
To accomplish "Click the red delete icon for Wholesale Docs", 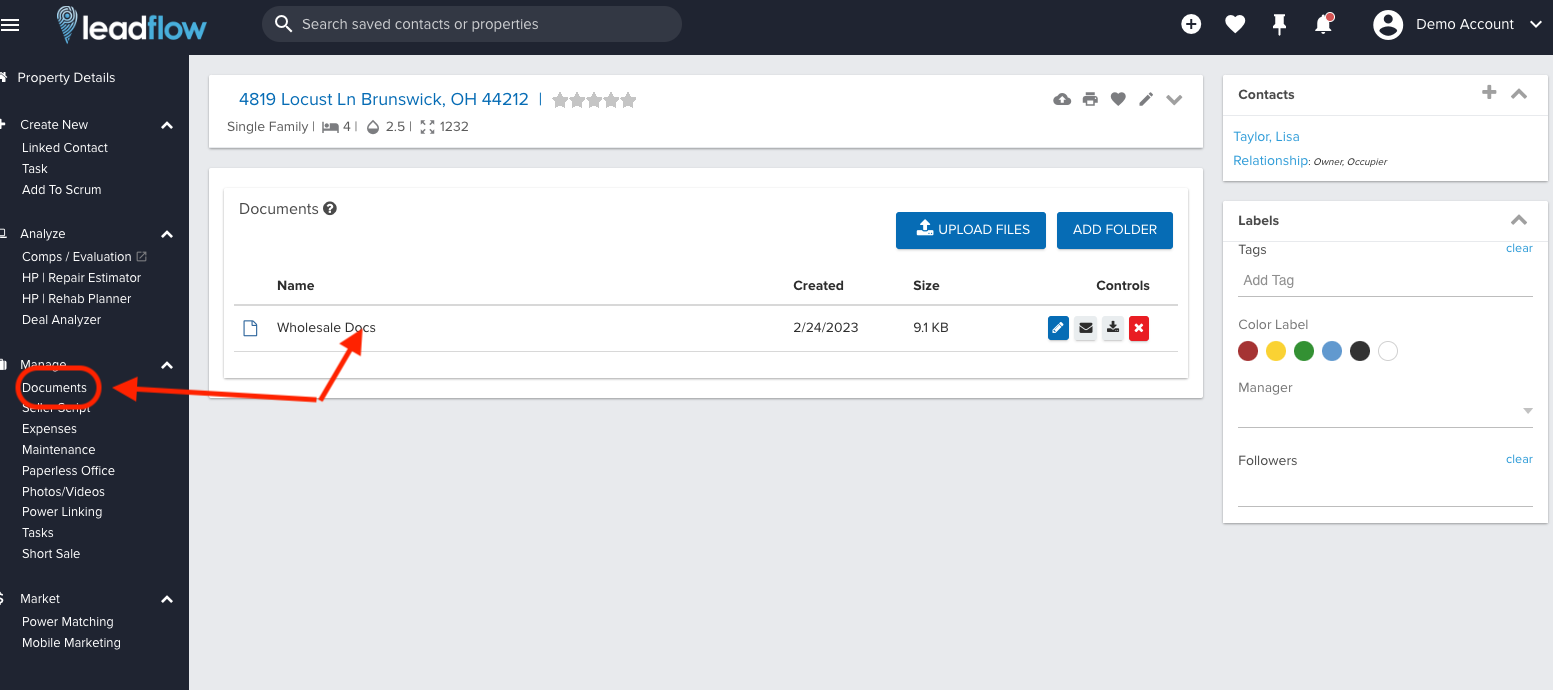I will [1138, 328].
